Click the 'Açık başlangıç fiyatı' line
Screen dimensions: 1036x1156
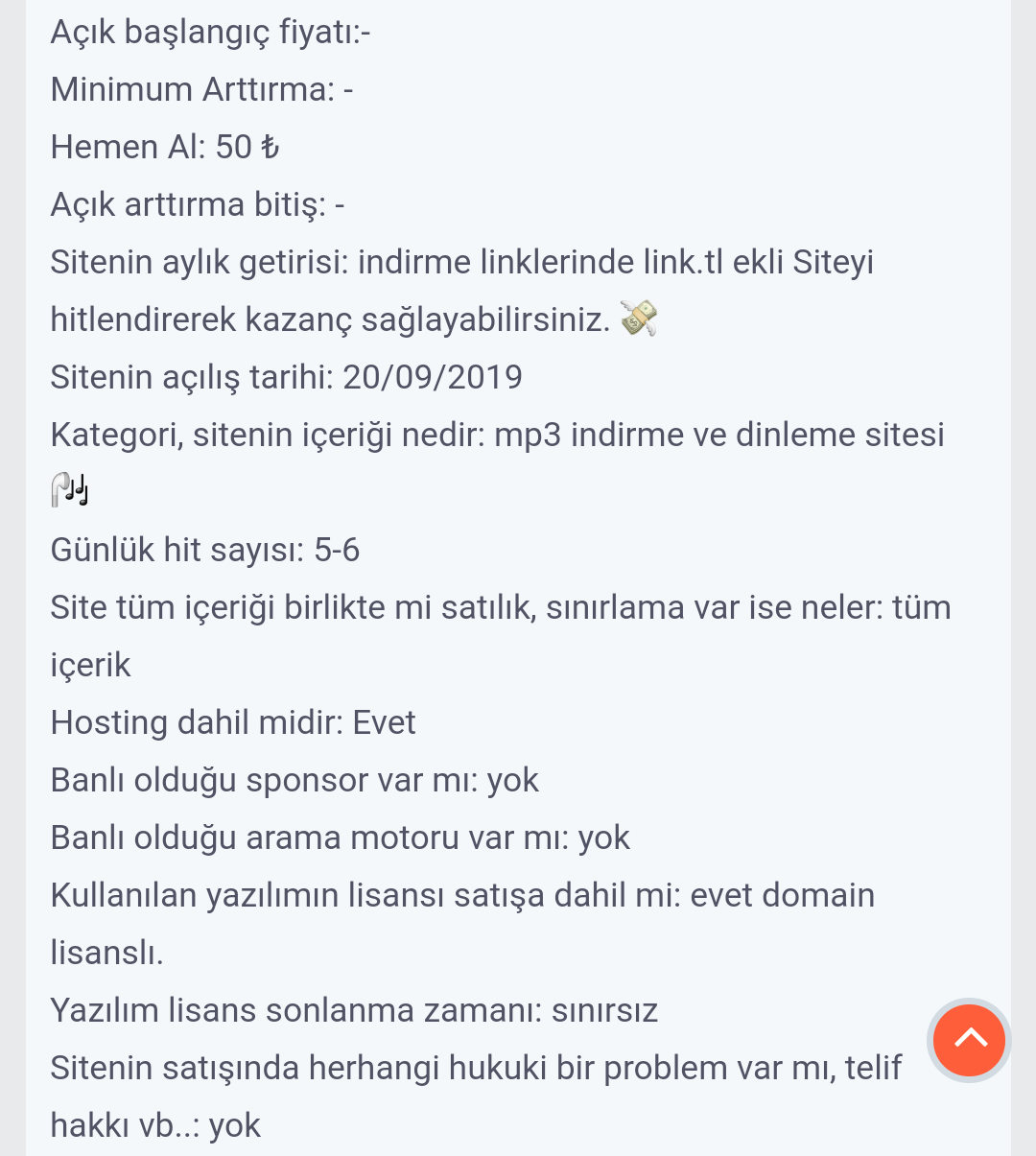(x=211, y=32)
